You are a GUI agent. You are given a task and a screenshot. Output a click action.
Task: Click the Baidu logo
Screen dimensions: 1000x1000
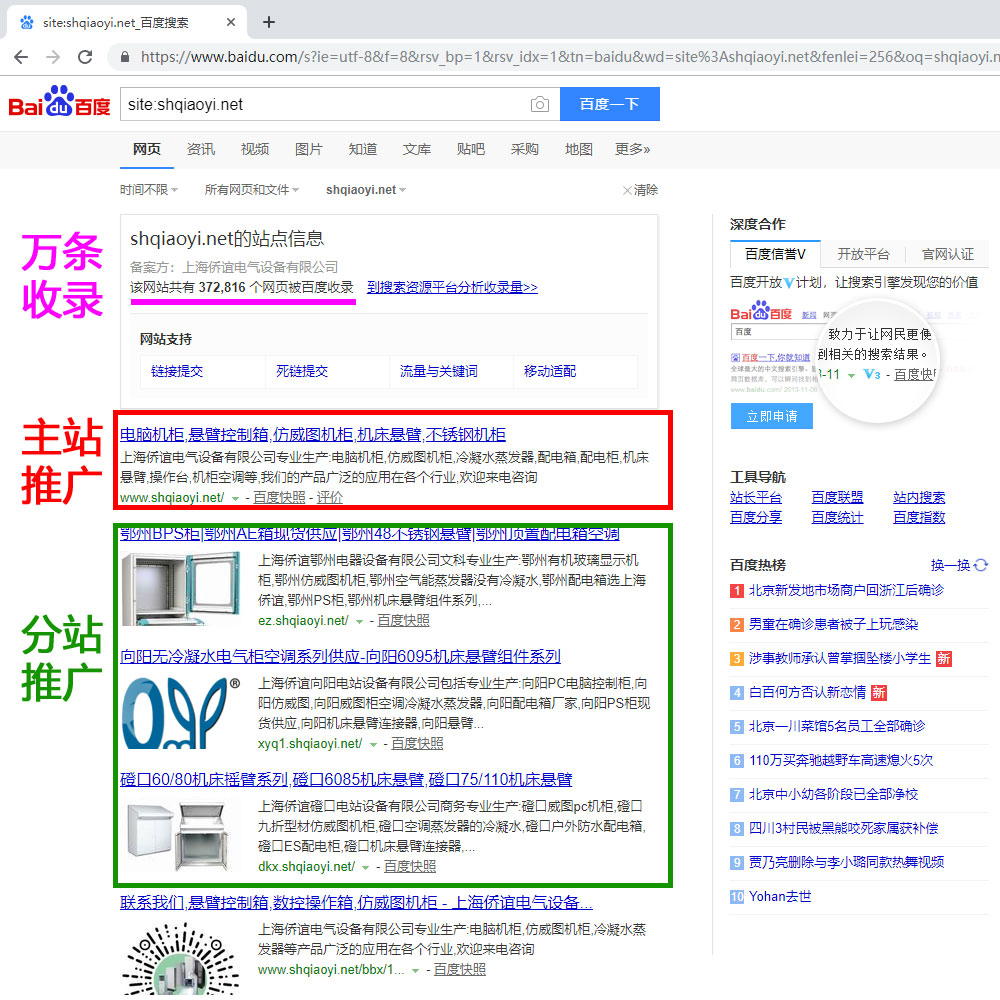[59, 102]
